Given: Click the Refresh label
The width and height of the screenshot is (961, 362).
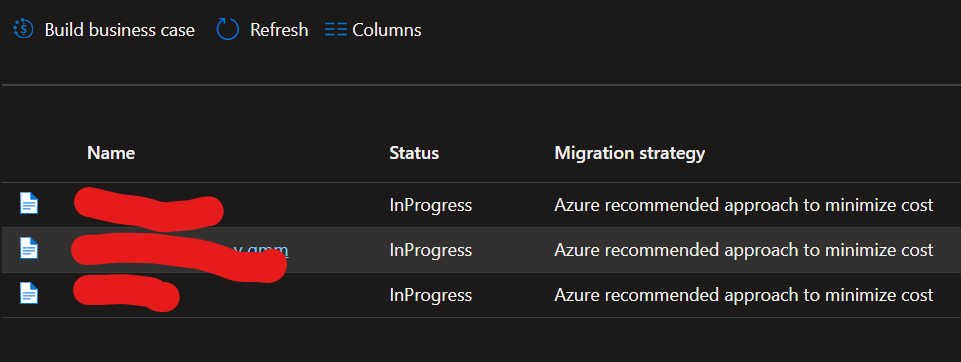Looking at the screenshot, I should click(279, 30).
